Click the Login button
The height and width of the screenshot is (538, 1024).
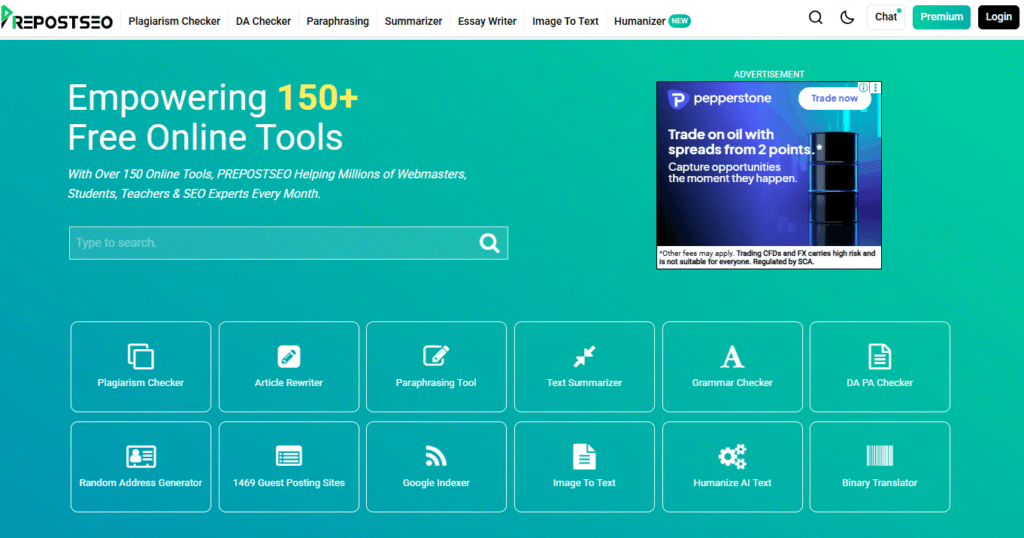(x=999, y=17)
